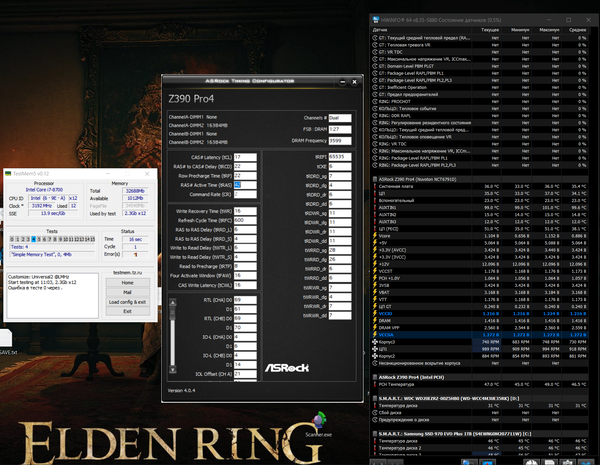
Task: Click the SAVE.txt desktop file
Action: click(x=7, y=343)
